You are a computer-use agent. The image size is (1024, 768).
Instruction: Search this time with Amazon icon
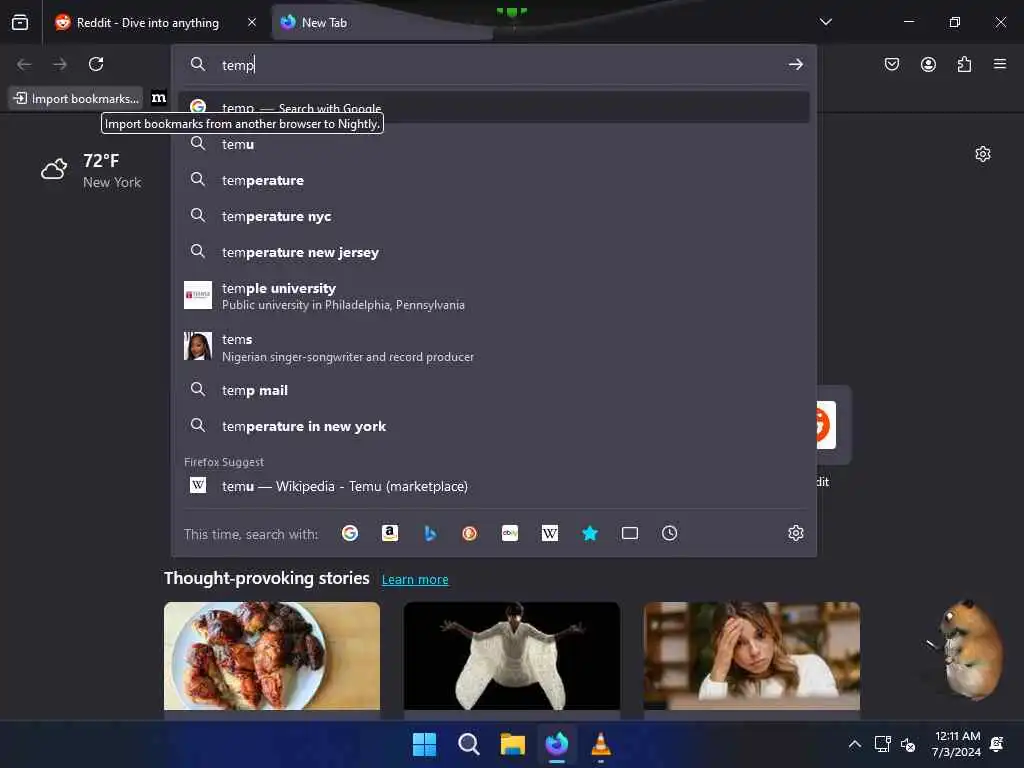390,534
